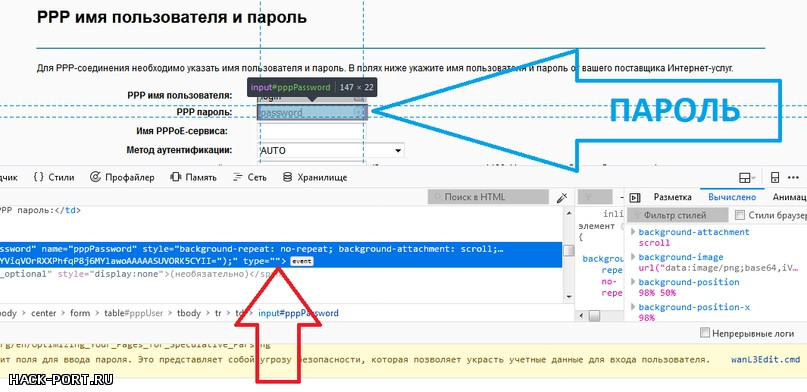Click the Память chip icon
807x392 pixels.
(176, 177)
